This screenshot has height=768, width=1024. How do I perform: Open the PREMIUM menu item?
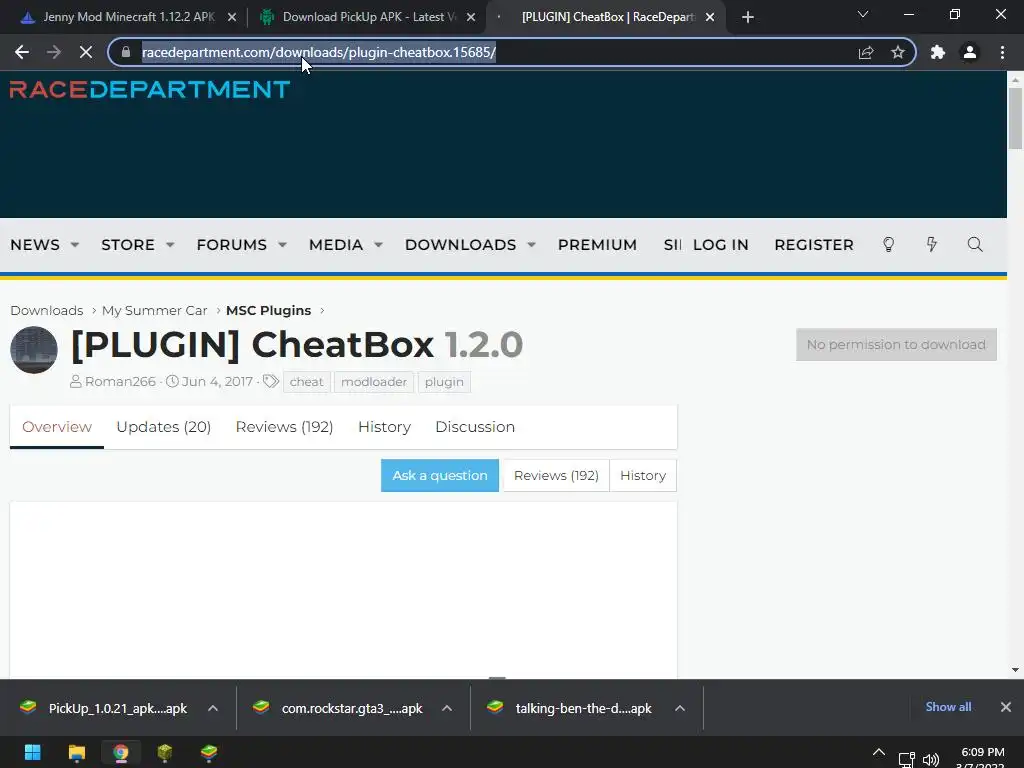(x=597, y=245)
